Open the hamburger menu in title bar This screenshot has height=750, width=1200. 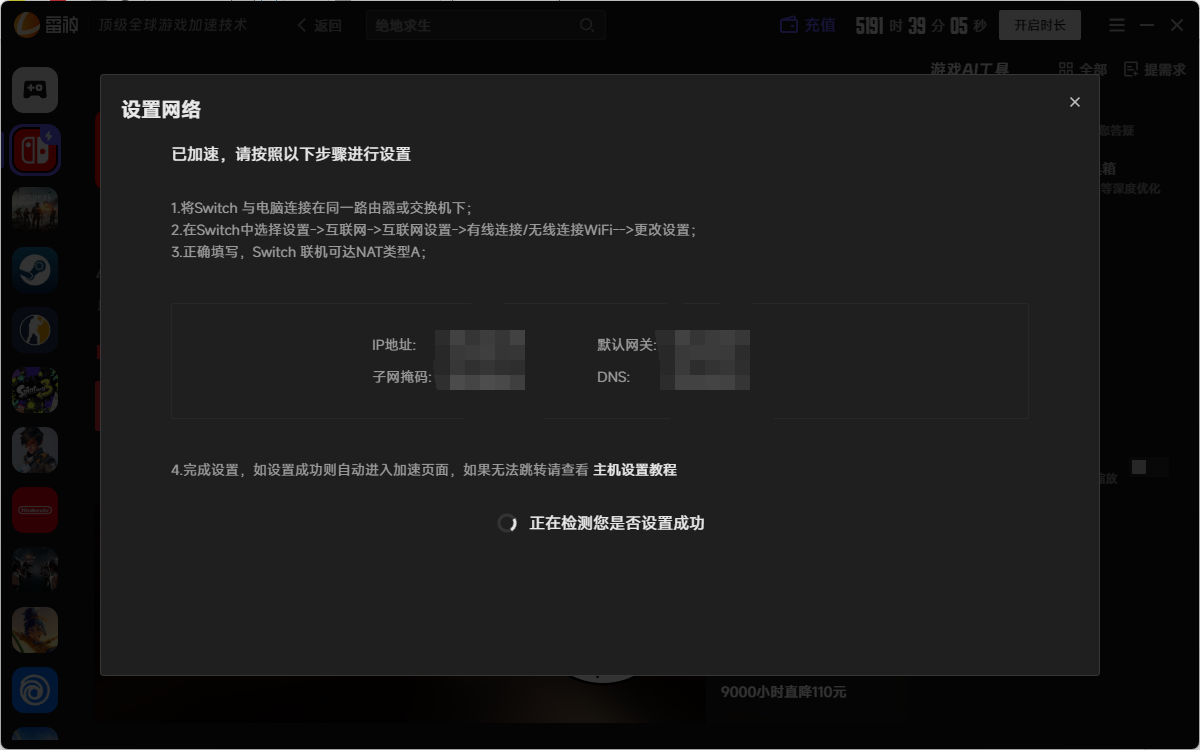pyautogui.click(x=1117, y=25)
